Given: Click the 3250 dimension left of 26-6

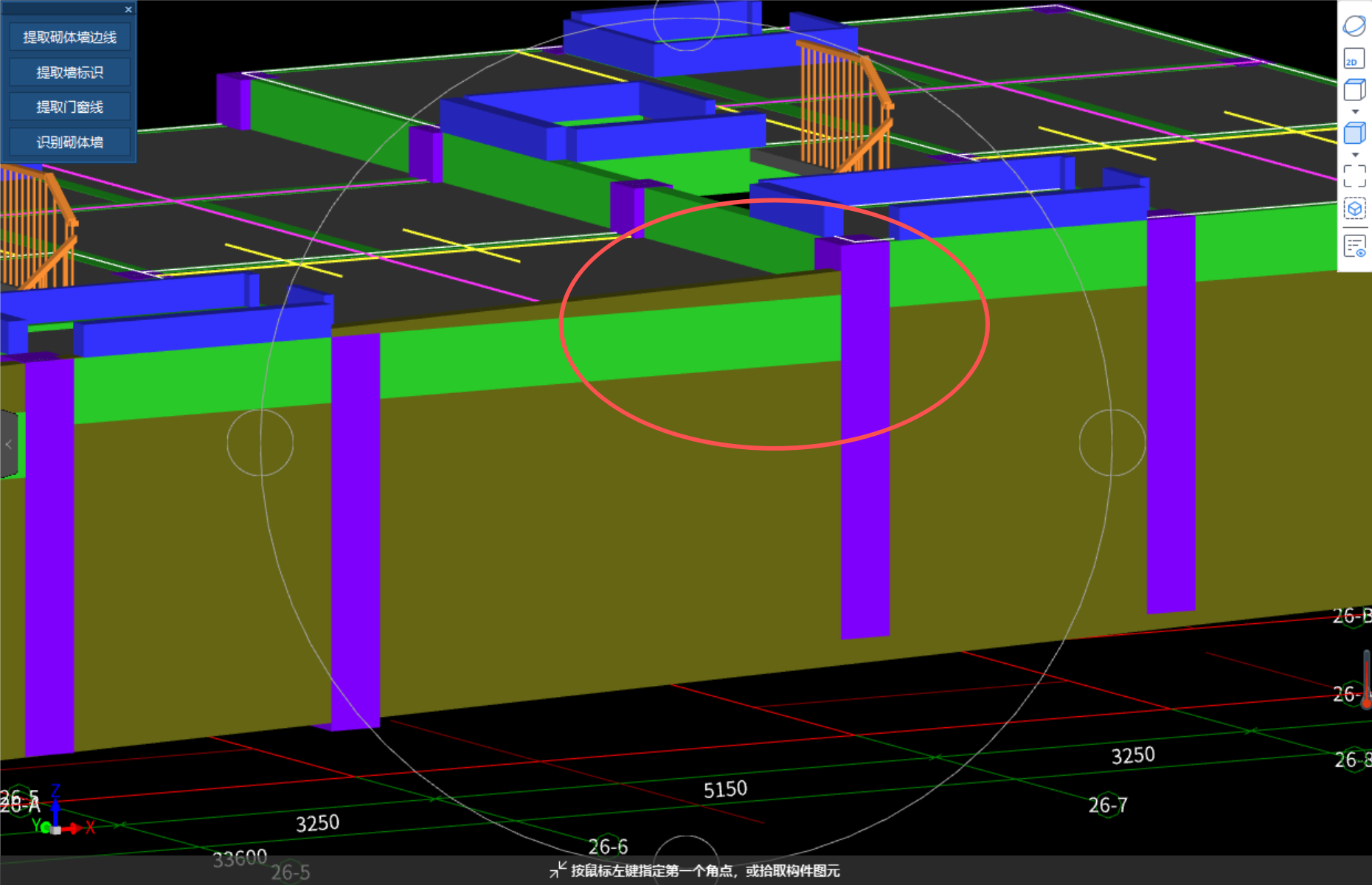Looking at the screenshot, I should click(x=317, y=823).
